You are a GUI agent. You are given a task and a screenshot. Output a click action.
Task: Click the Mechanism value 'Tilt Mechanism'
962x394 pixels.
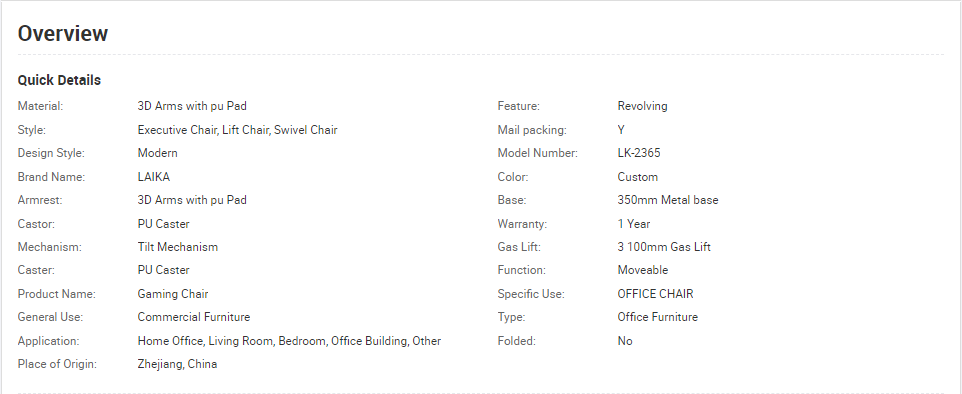tap(177, 247)
